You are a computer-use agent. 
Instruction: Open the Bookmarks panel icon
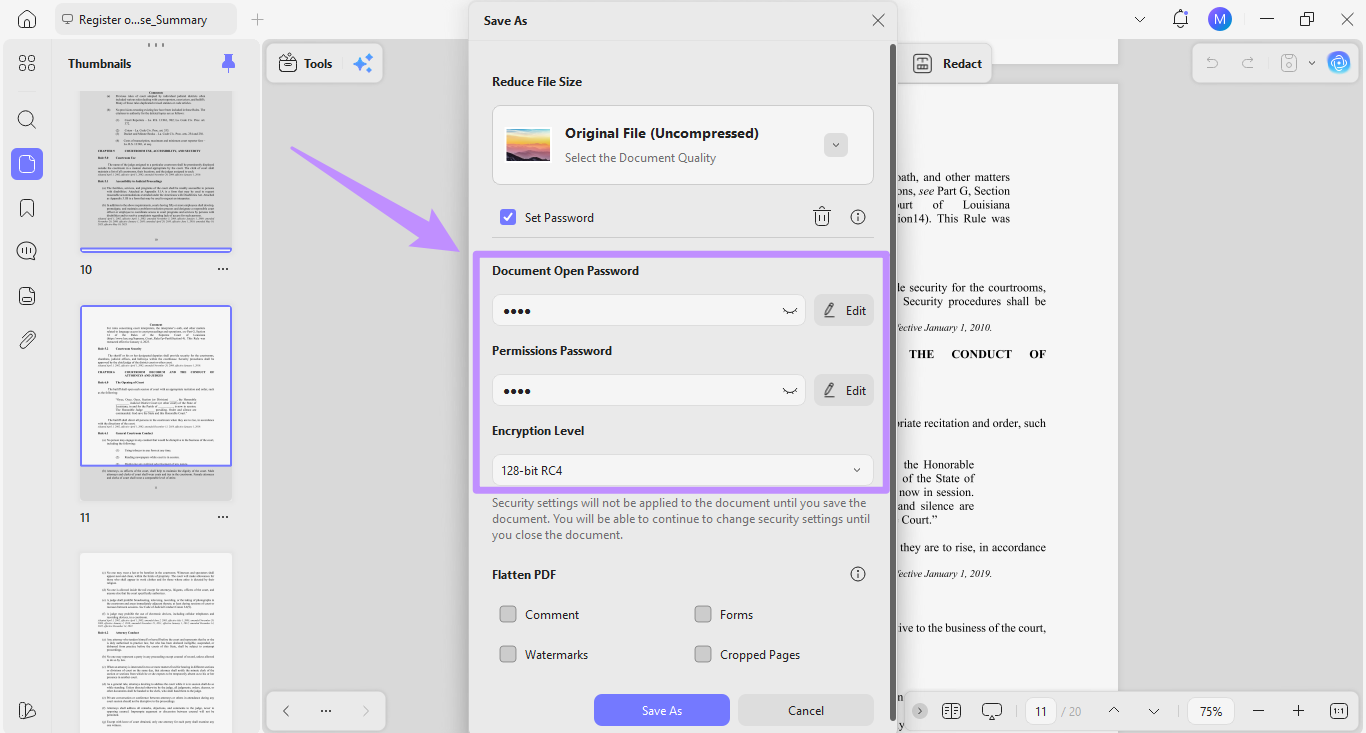tap(27, 208)
